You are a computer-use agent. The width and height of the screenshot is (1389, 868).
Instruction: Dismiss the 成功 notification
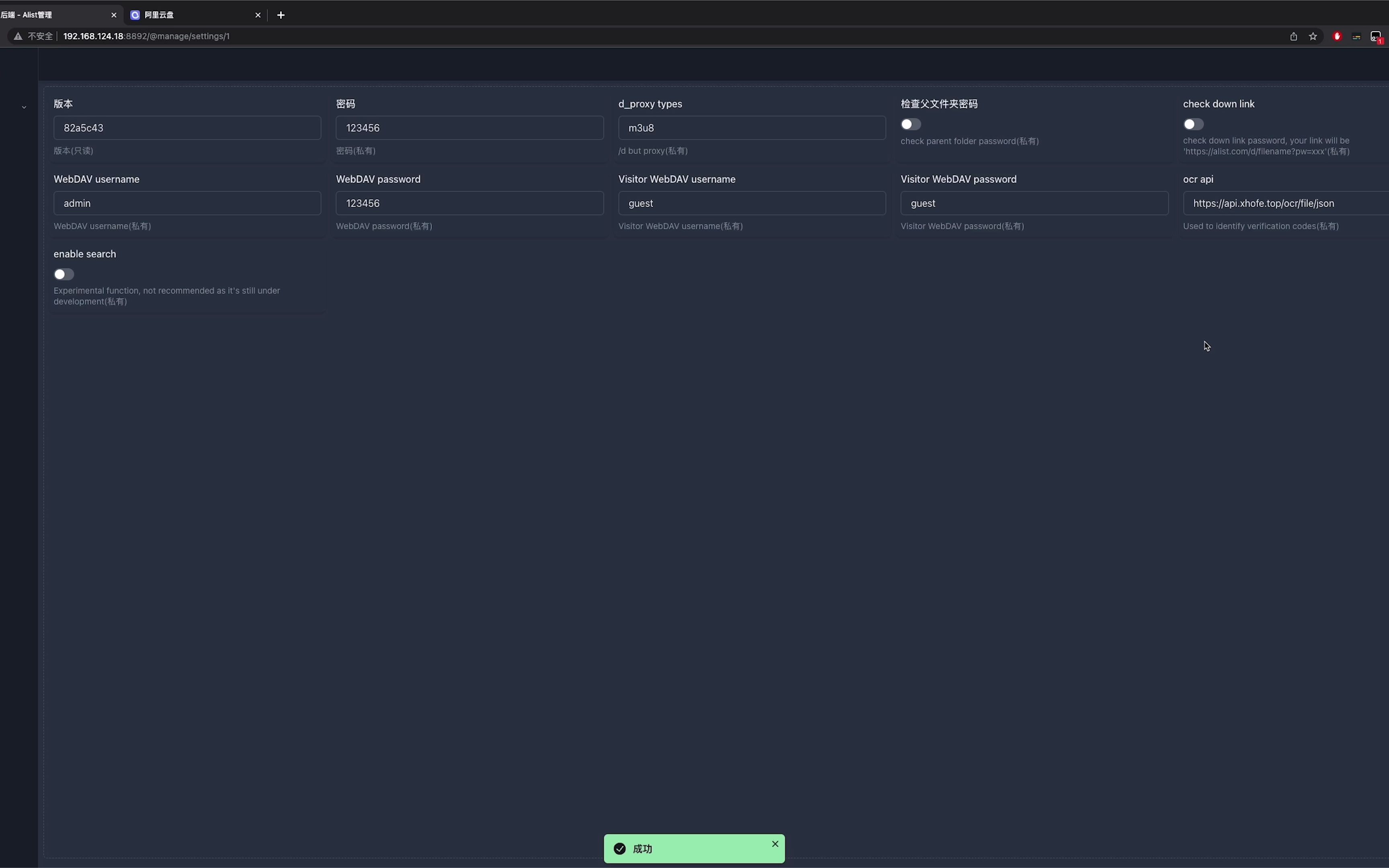[775, 844]
